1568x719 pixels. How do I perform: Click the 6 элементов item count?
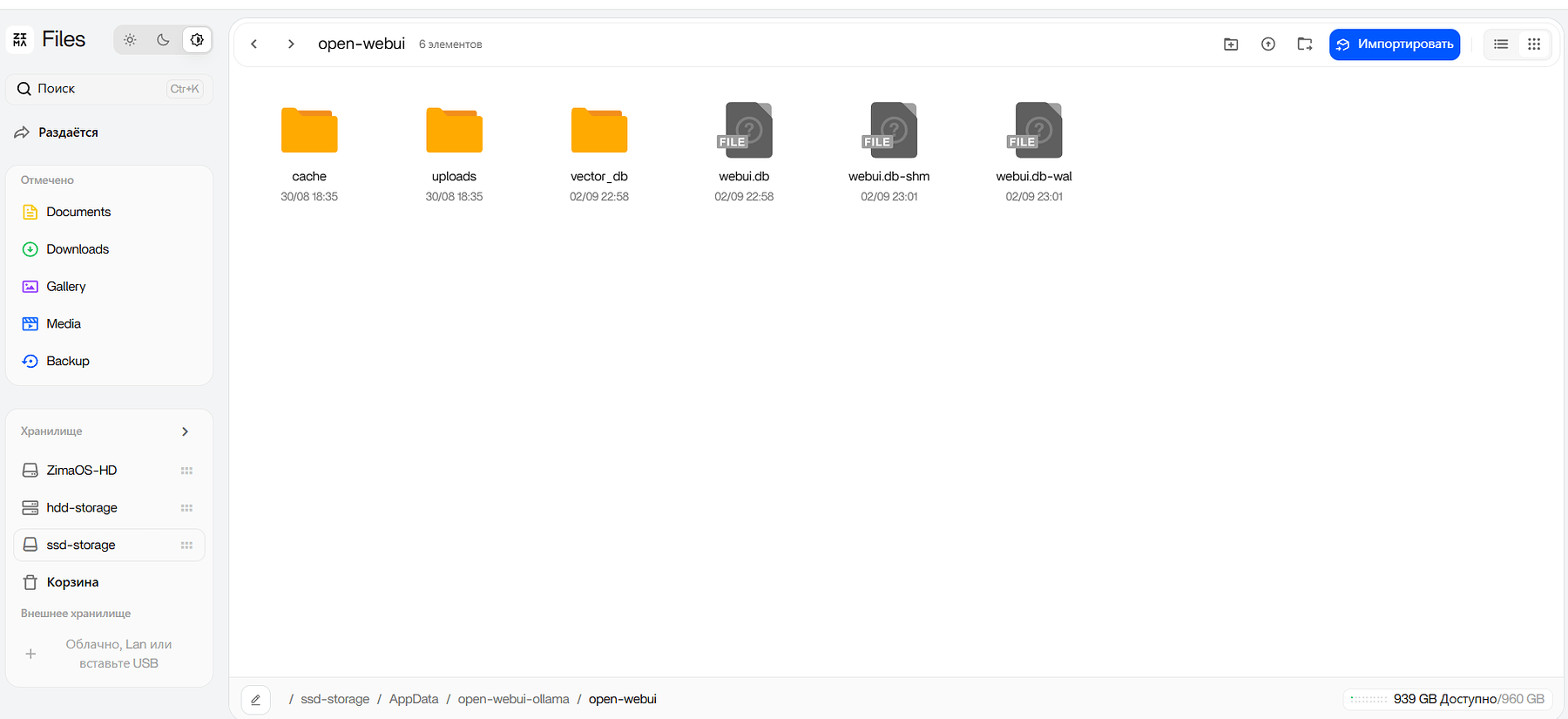click(450, 44)
